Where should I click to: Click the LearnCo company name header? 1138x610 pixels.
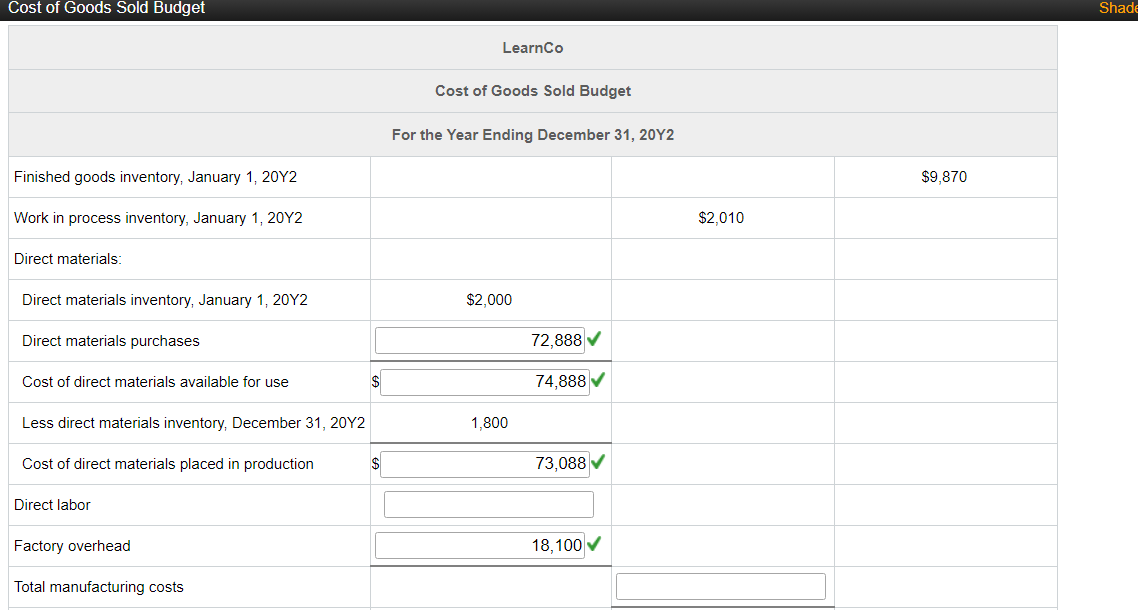532,47
